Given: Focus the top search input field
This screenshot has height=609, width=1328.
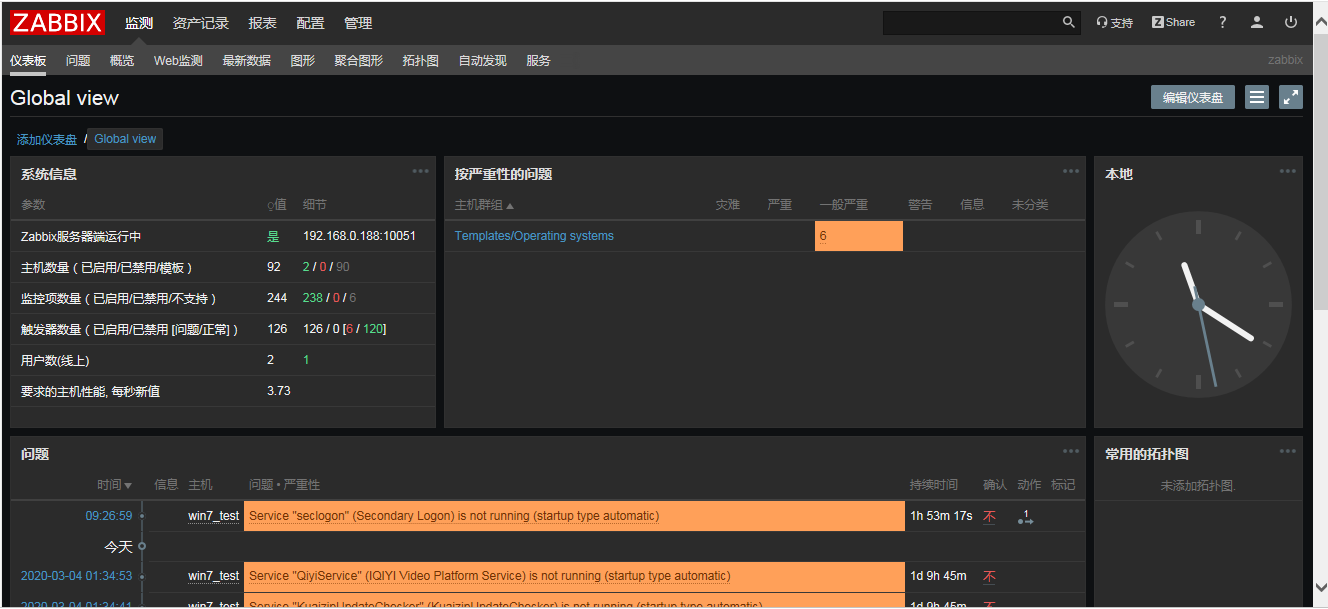Looking at the screenshot, I should [x=971, y=22].
